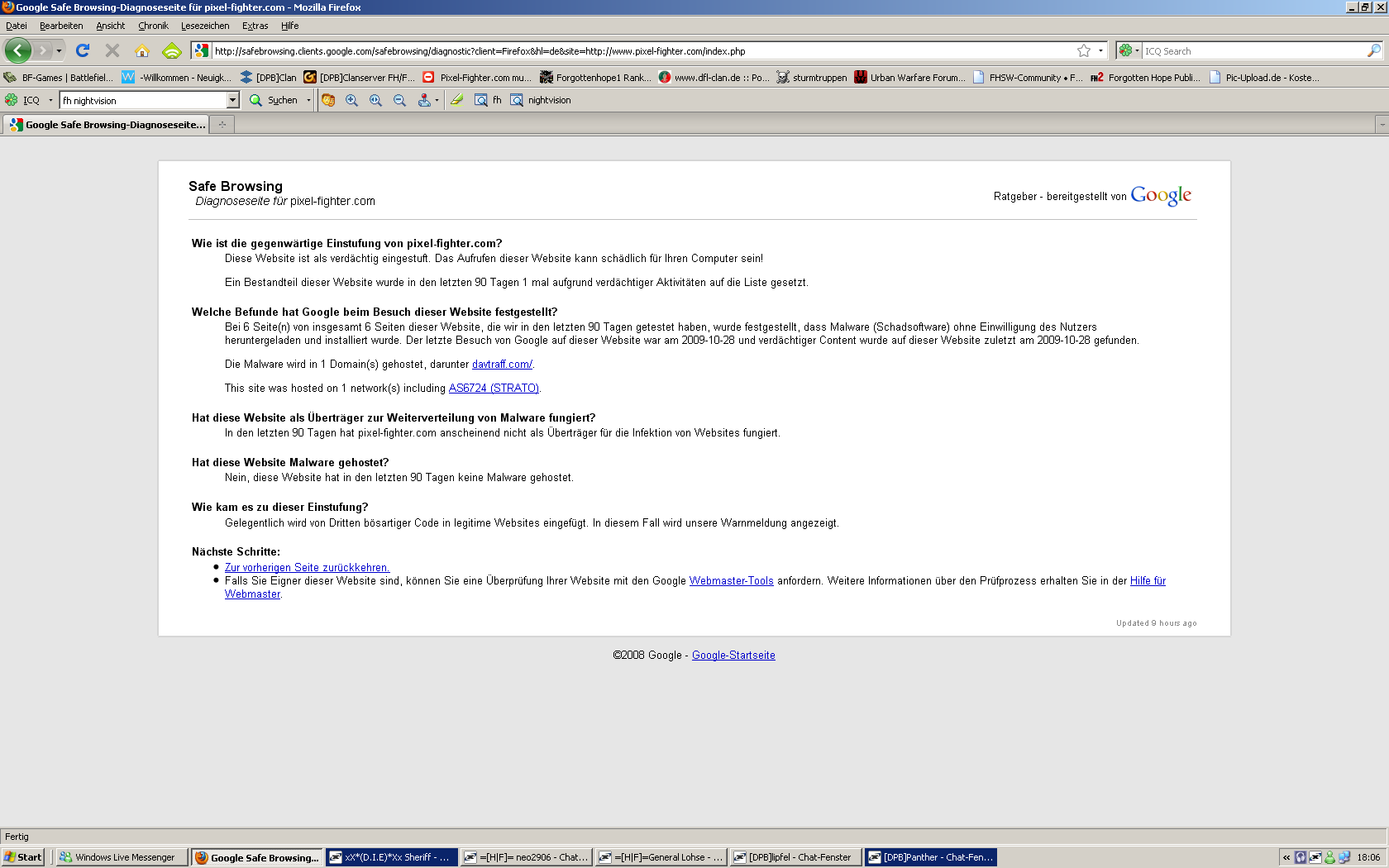
Task: Select the Google Safe Browsing-Diagnoseseite tab
Action: pos(107,124)
